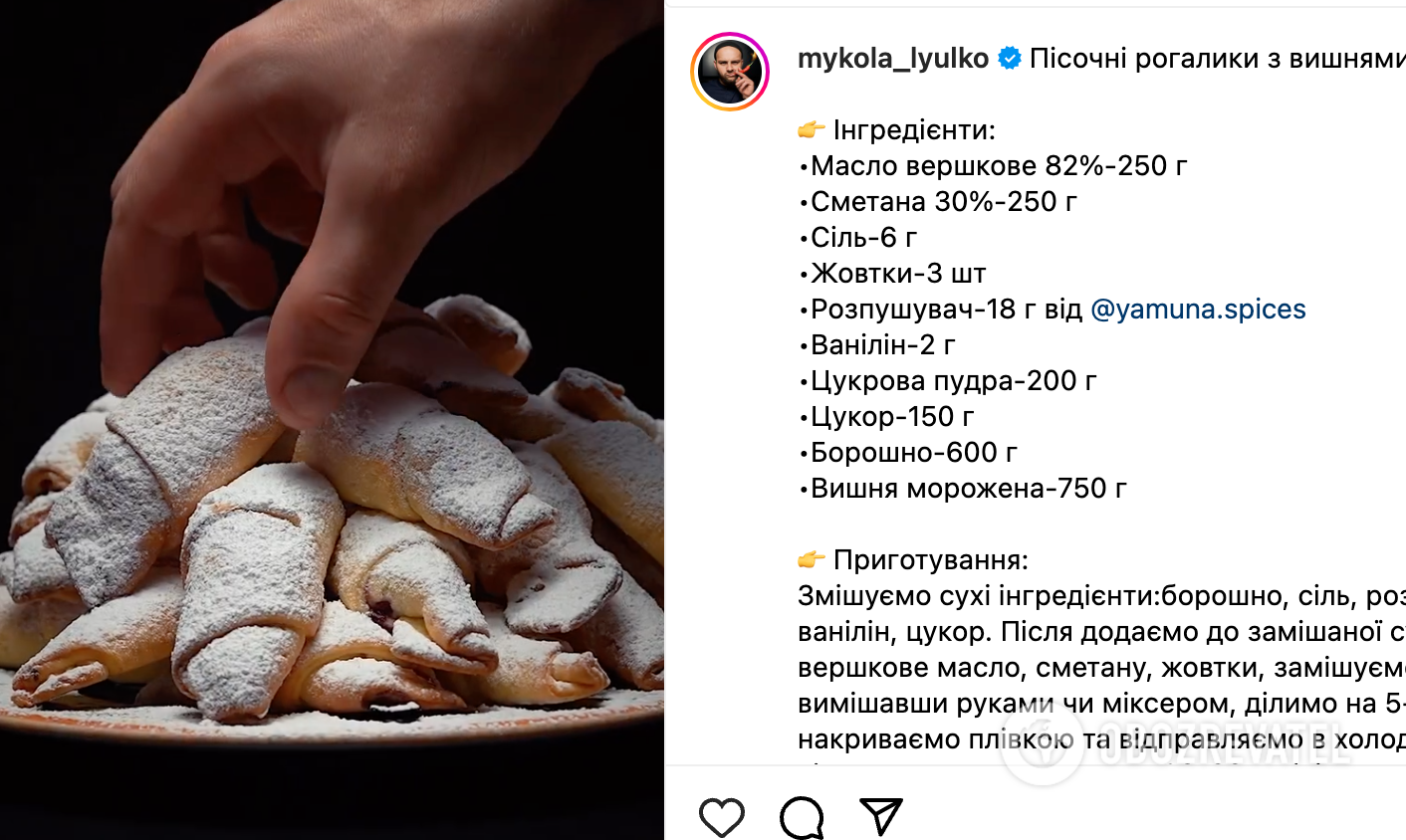This screenshot has width=1406, height=840.
Task: Click the pointing hand emoji beside Інгредієнти
Action: 812,129
